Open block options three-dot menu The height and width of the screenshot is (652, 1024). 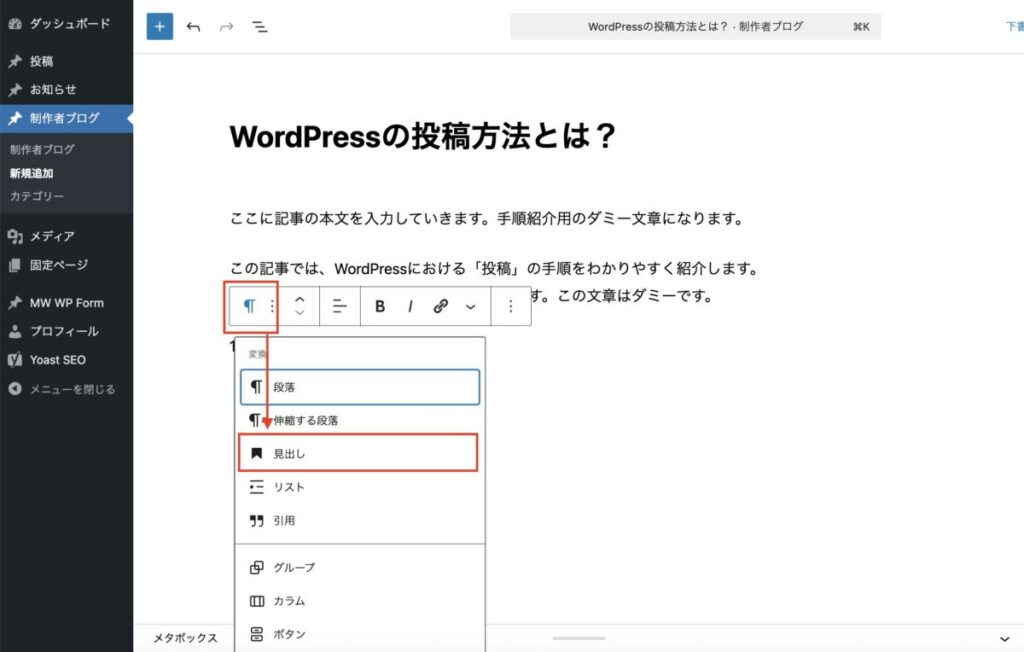tap(511, 306)
